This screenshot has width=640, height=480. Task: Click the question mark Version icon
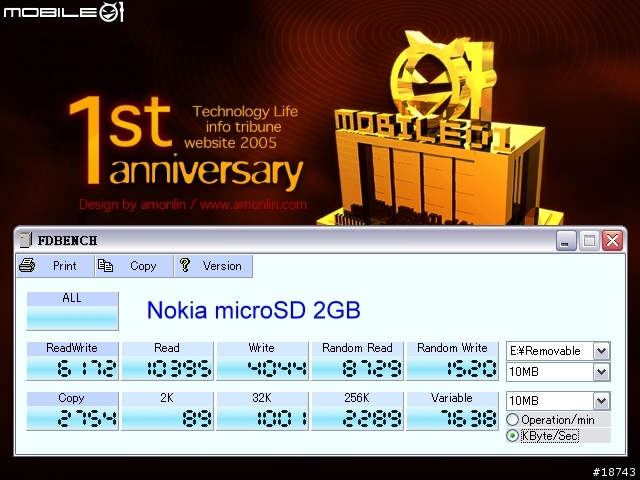(185, 265)
